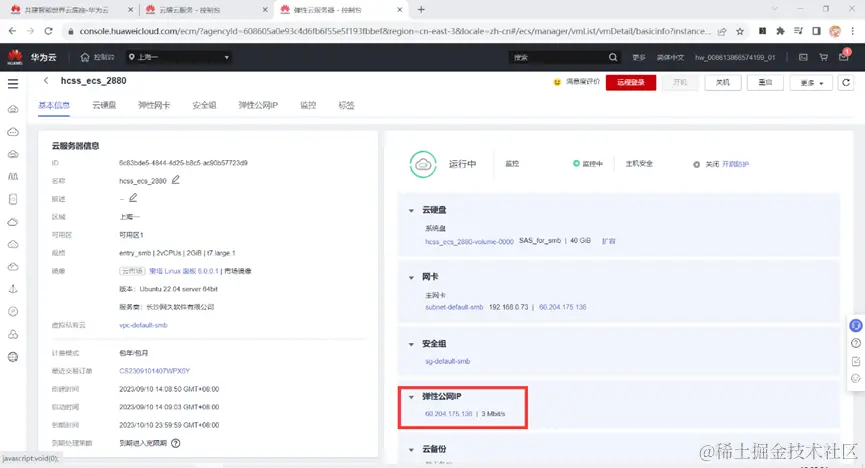865x468 pixels.
Task: Click first cloud icon in left sidebar
Action: point(13,109)
